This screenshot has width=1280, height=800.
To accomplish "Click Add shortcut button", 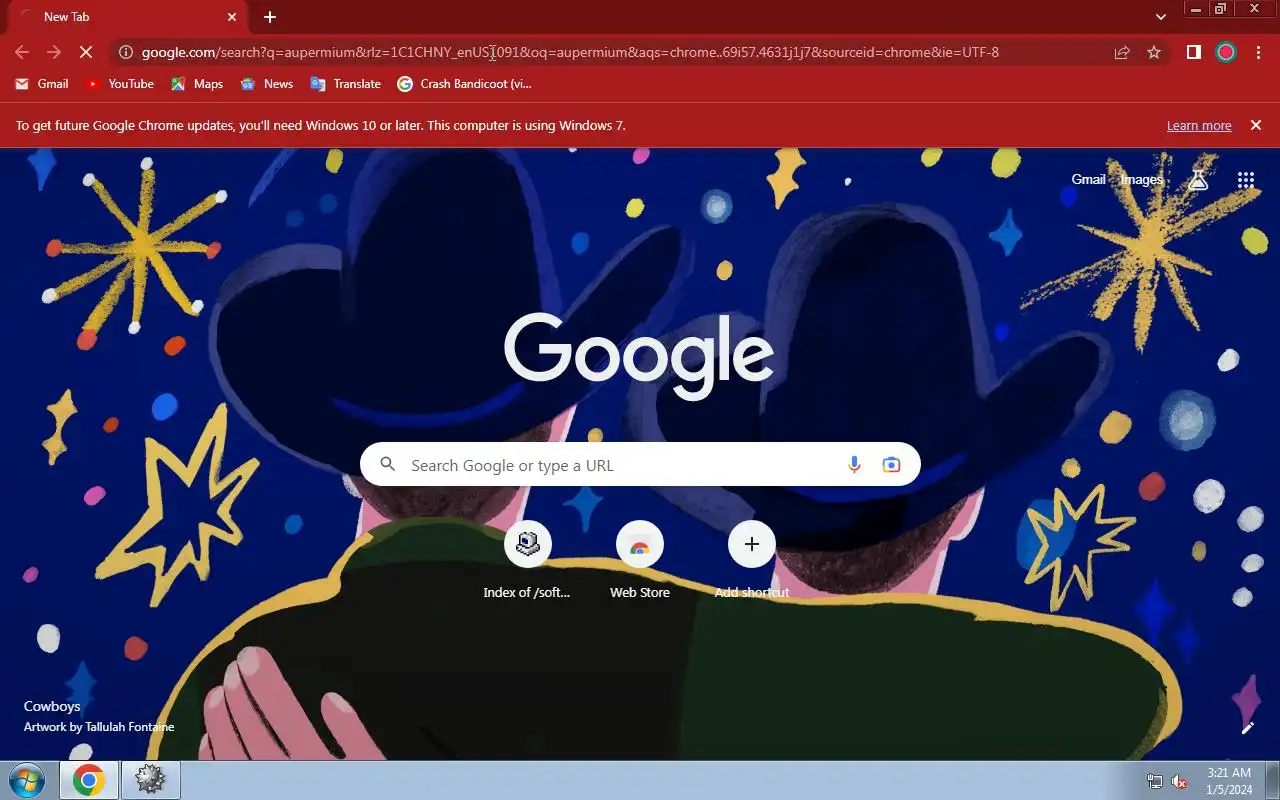I will (752, 560).
